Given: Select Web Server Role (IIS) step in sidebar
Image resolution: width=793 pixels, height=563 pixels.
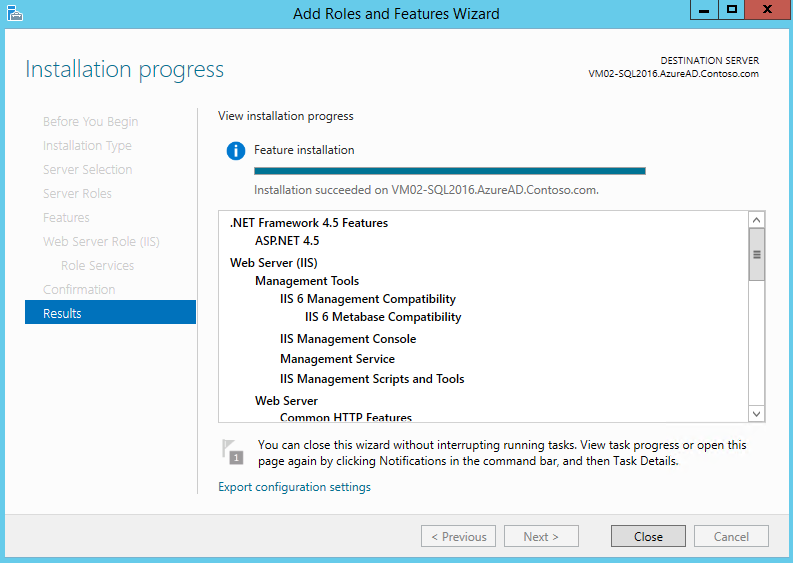Looking at the screenshot, I should pyautogui.click(x=101, y=242).
